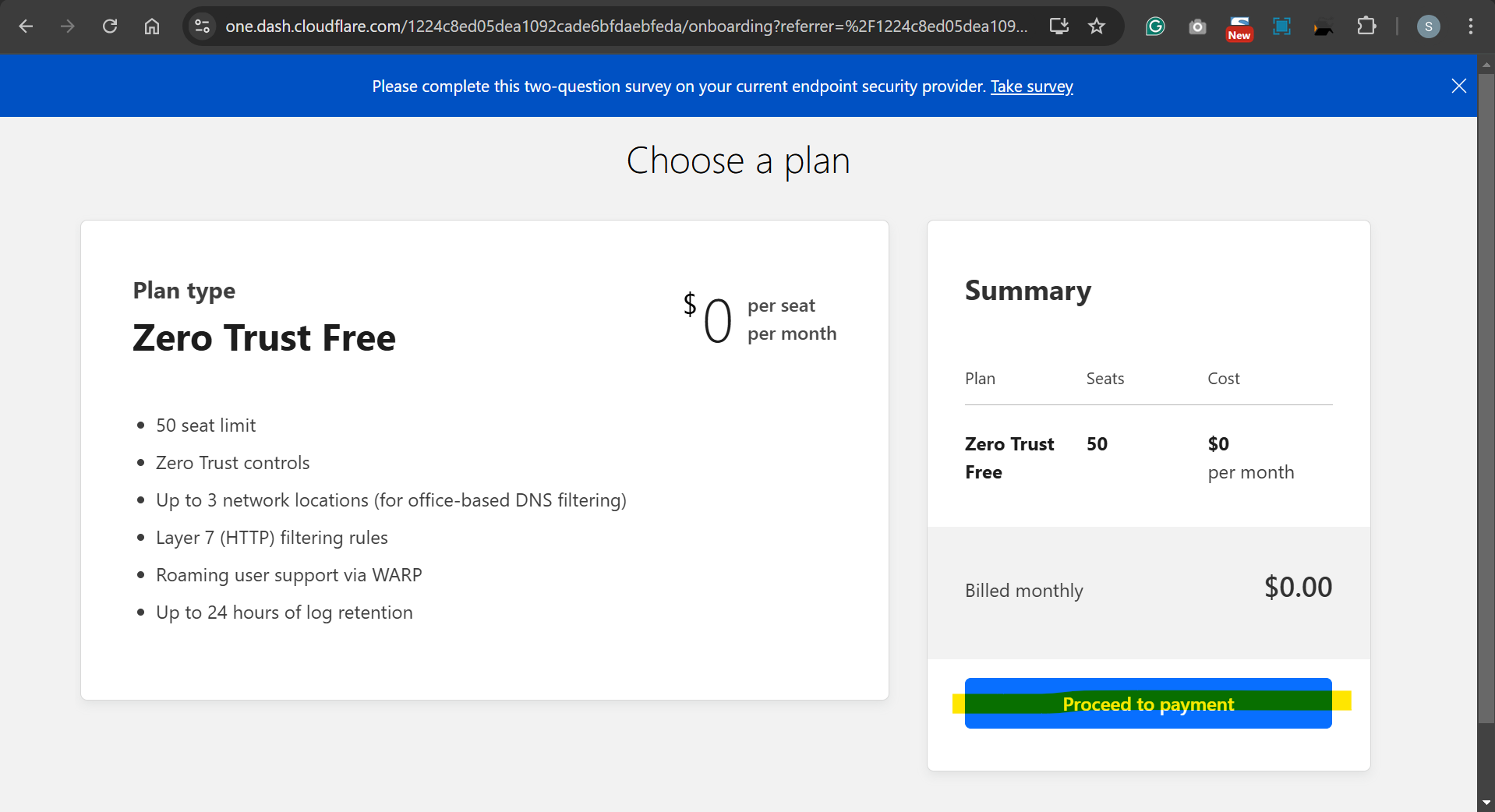The width and height of the screenshot is (1495, 812).
Task: Click the Seats column header
Action: point(1105,379)
